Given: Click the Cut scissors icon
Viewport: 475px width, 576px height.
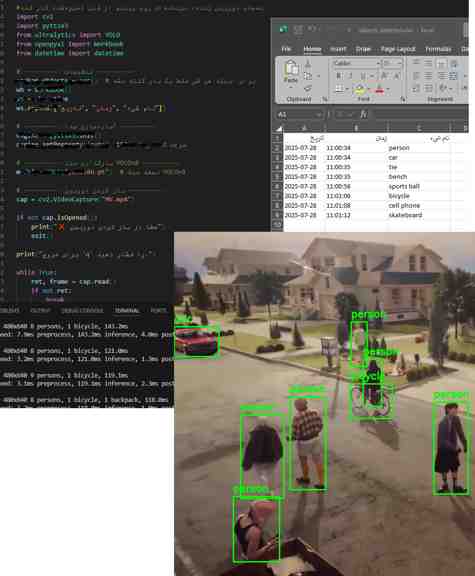Looking at the screenshot, I should pyautogui.click(x=308, y=65).
